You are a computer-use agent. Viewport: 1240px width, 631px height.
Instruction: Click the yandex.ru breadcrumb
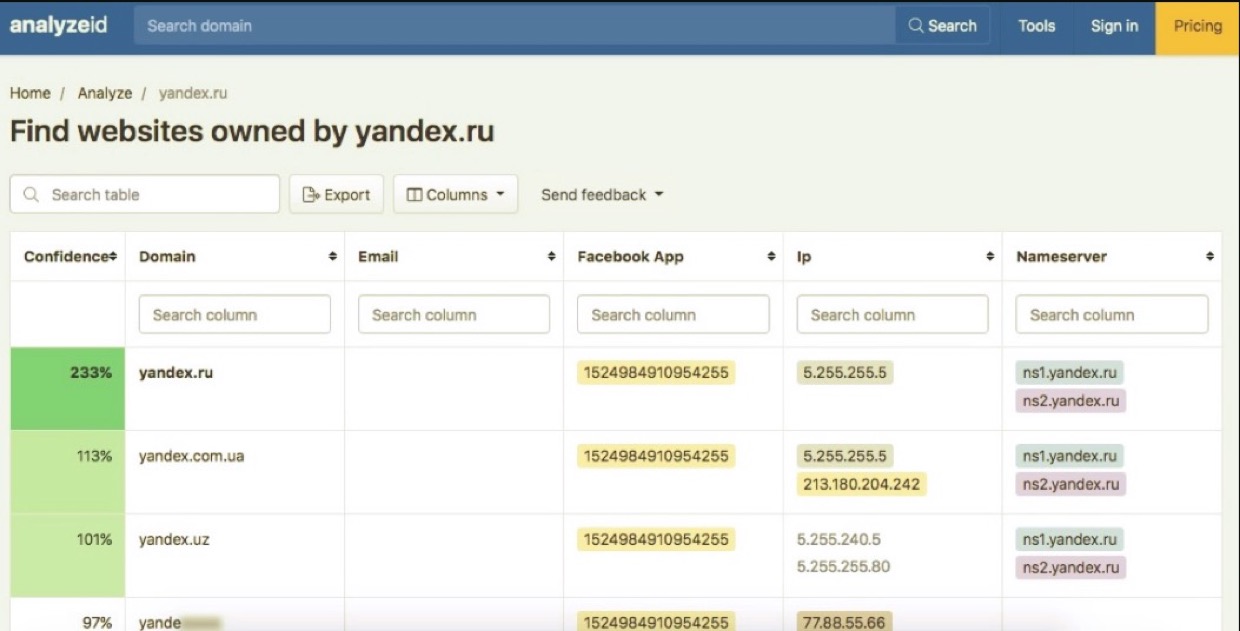[193, 93]
